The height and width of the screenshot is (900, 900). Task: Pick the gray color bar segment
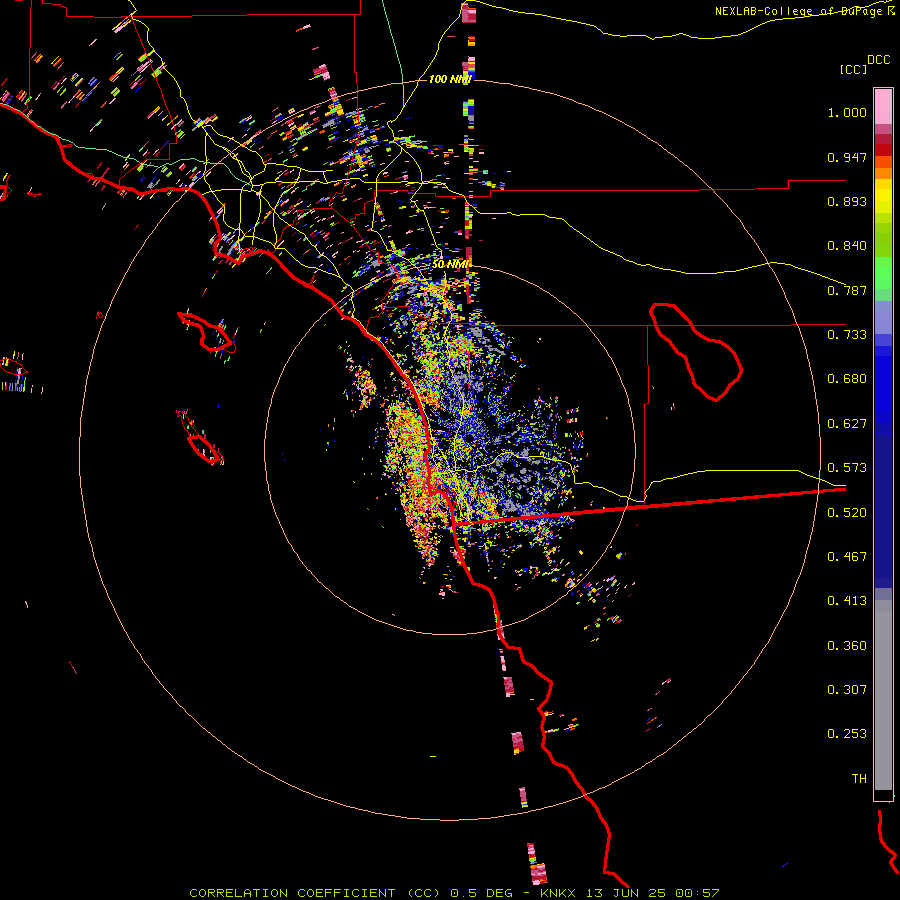(883, 695)
